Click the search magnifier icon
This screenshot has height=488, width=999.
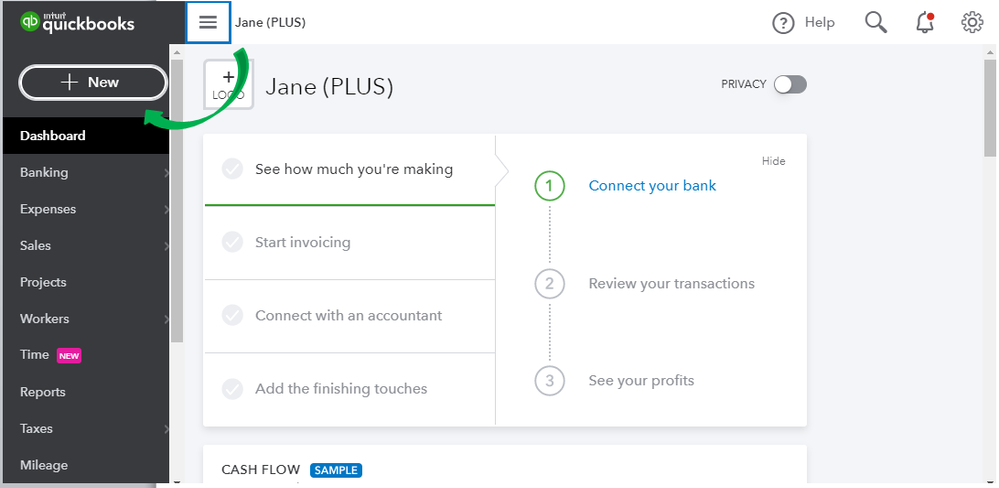876,22
